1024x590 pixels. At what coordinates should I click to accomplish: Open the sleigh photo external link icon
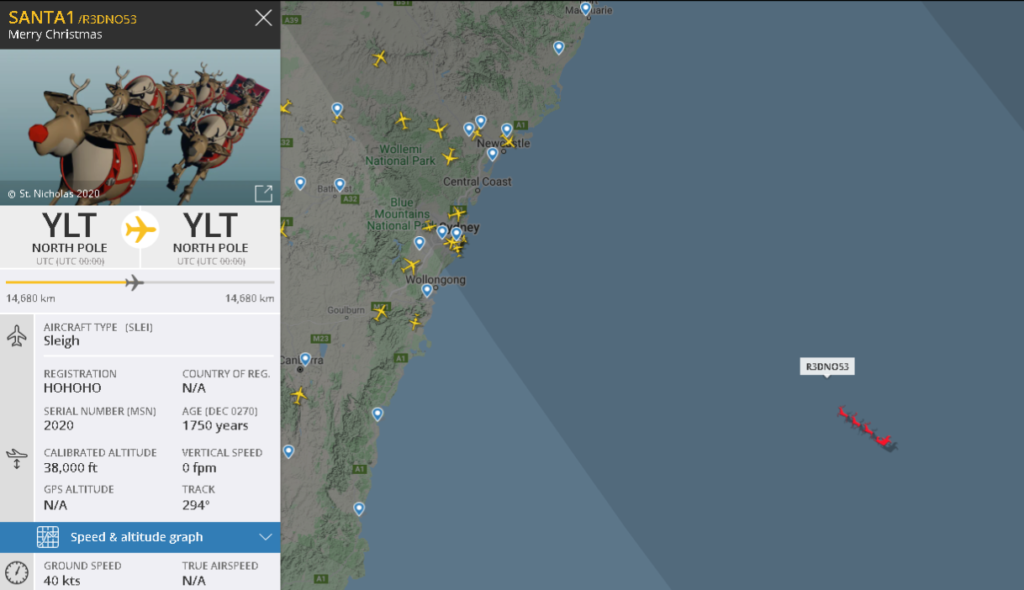point(263,193)
